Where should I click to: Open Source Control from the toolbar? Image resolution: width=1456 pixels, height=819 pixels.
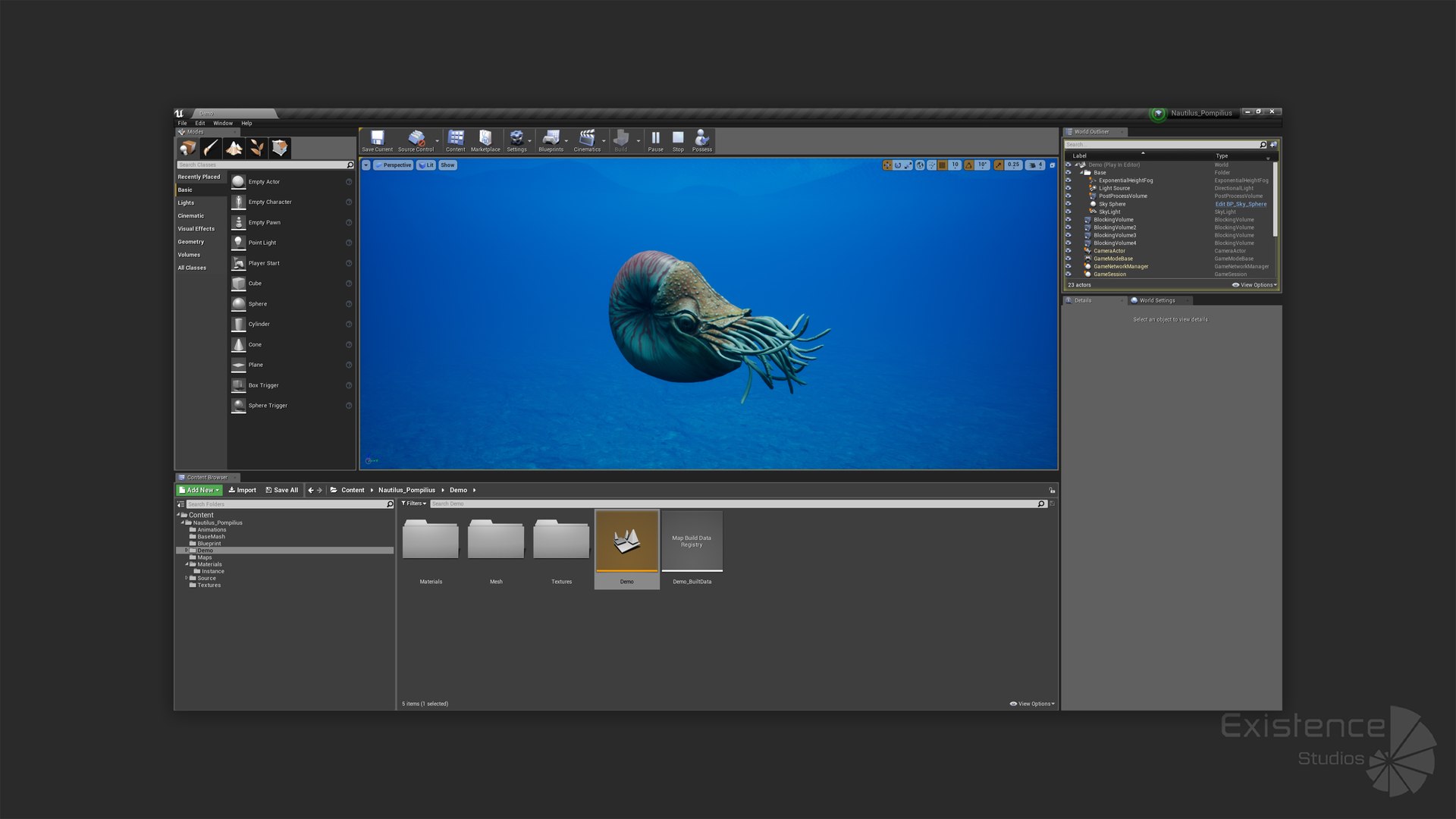416,141
